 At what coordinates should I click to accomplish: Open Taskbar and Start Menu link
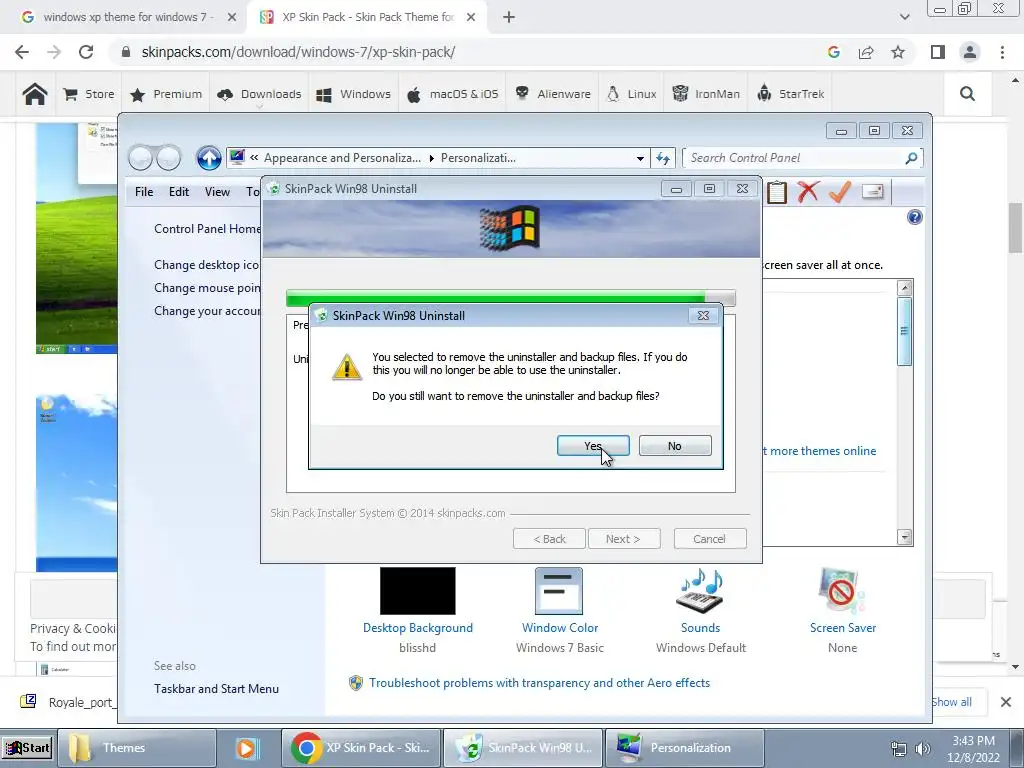[216, 689]
